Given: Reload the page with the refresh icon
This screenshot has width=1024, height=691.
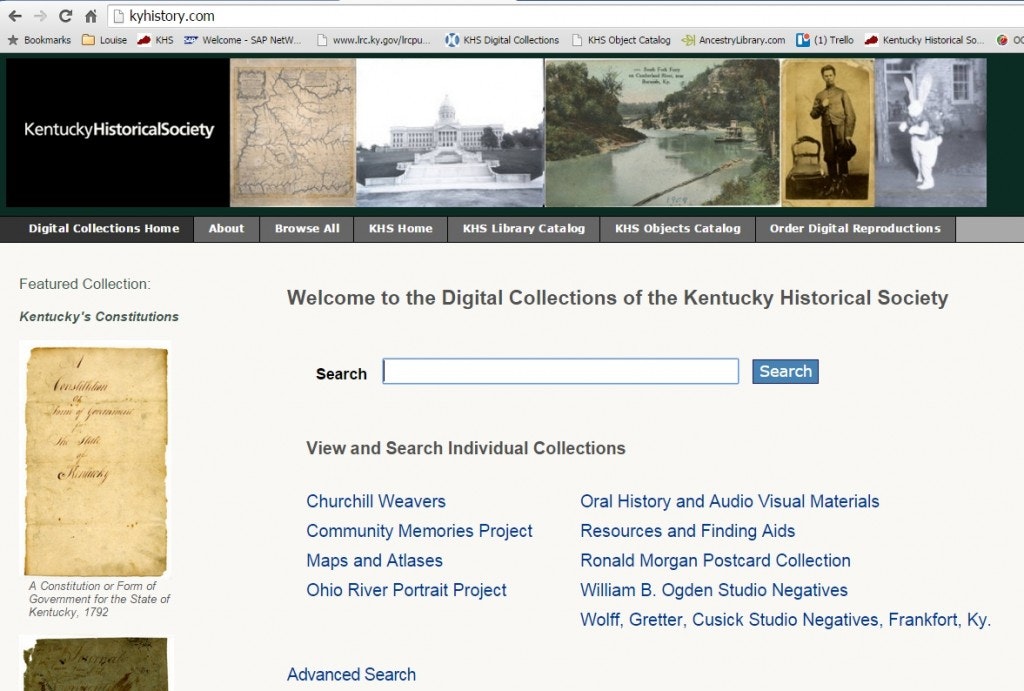Looking at the screenshot, I should (66, 16).
